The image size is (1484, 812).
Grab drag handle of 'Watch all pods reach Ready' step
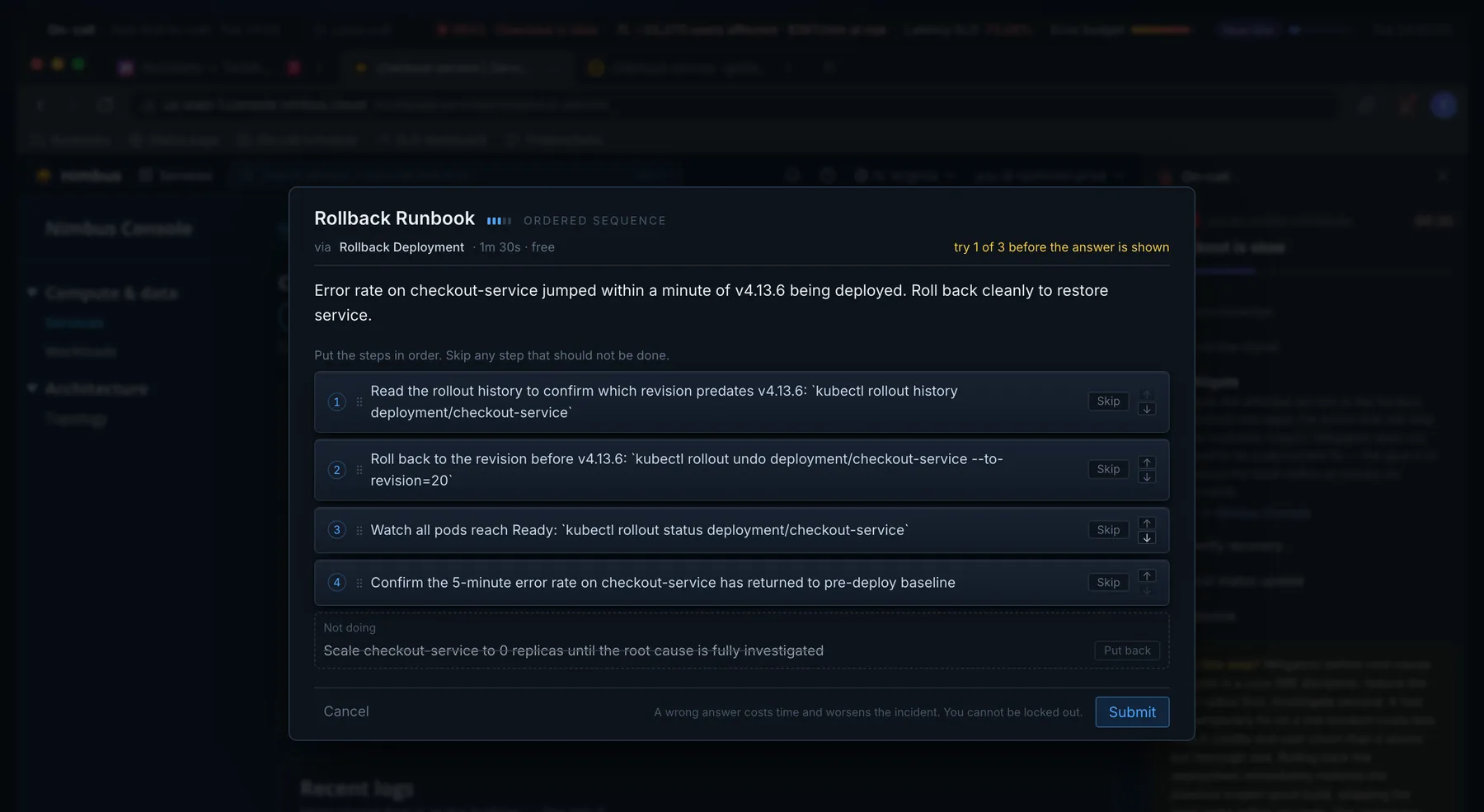click(x=359, y=530)
